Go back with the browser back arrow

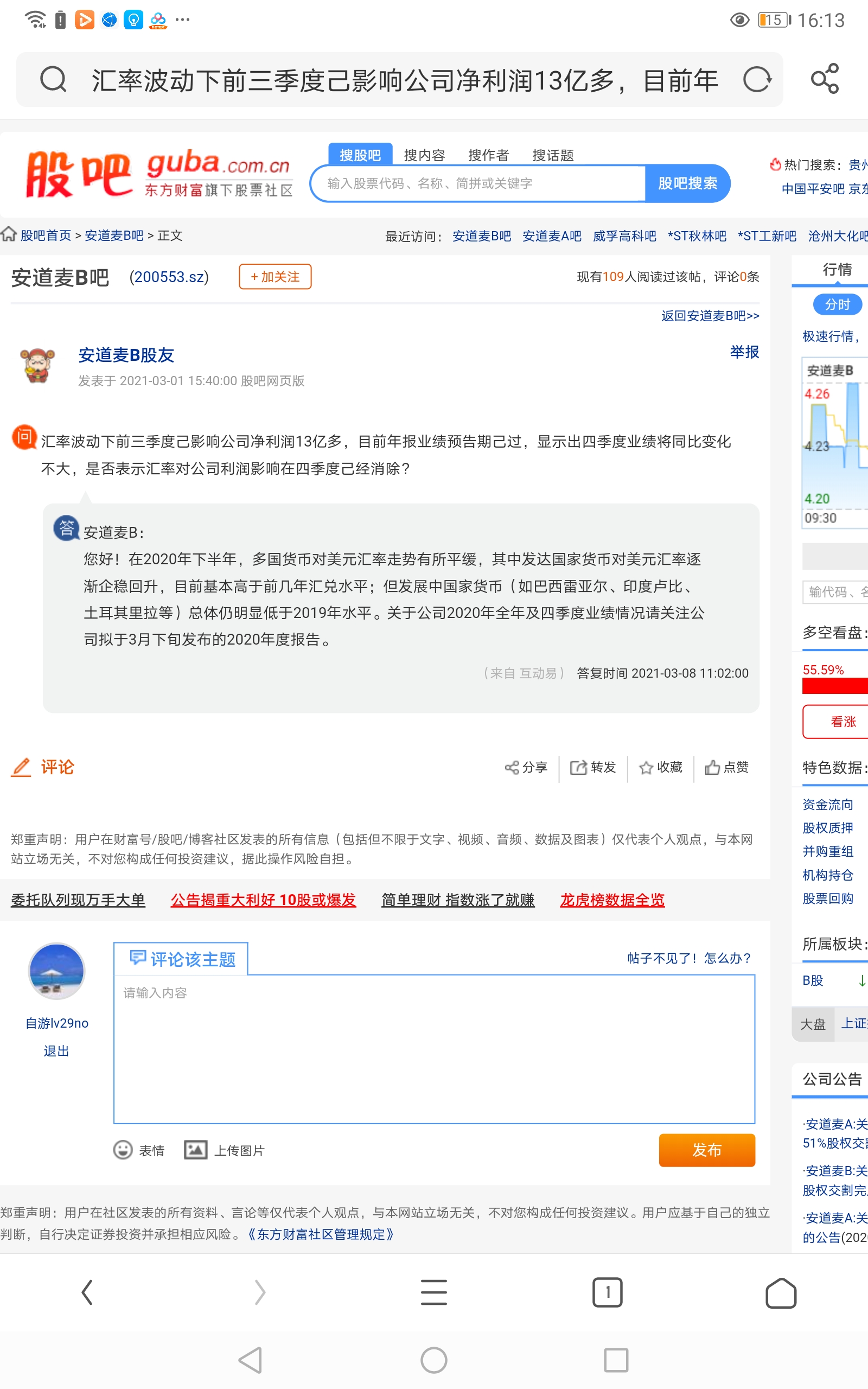87,1292
